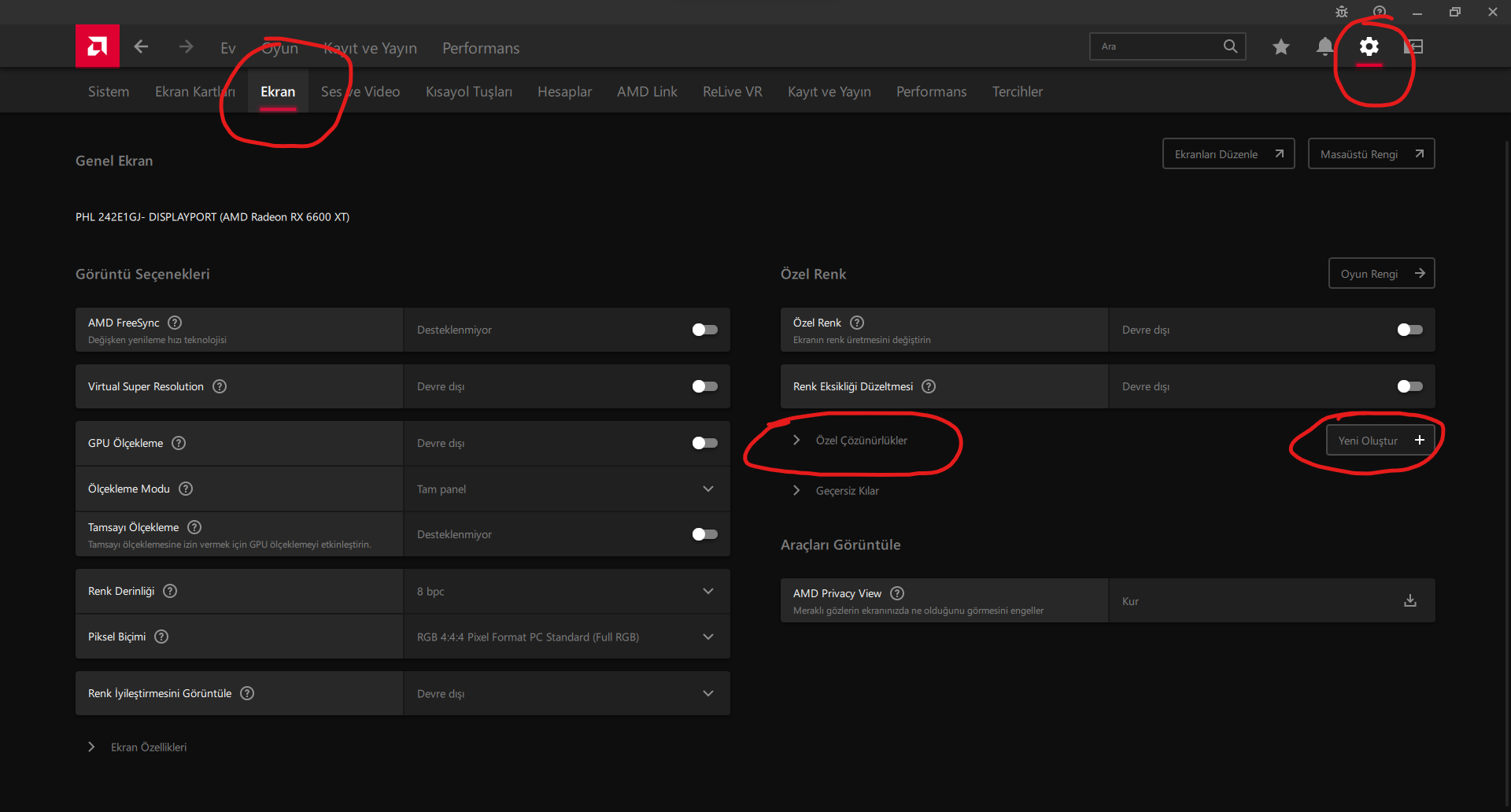Click Yeni Oluştur button
This screenshot has width=1511, height=812.
(x=1381, y=440)
